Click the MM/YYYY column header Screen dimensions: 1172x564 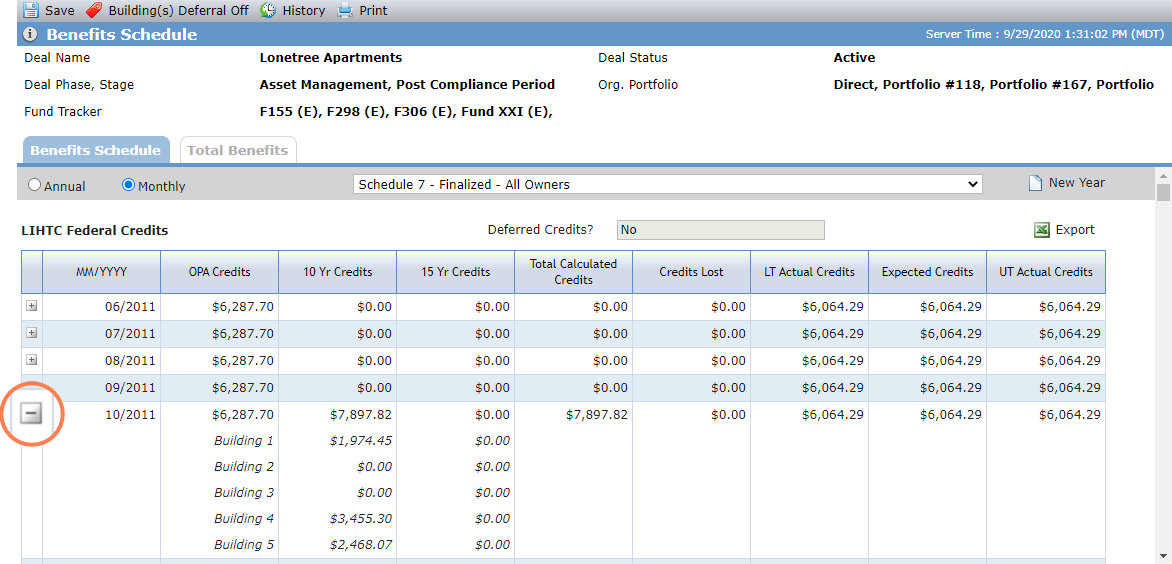tap(102, 272)
